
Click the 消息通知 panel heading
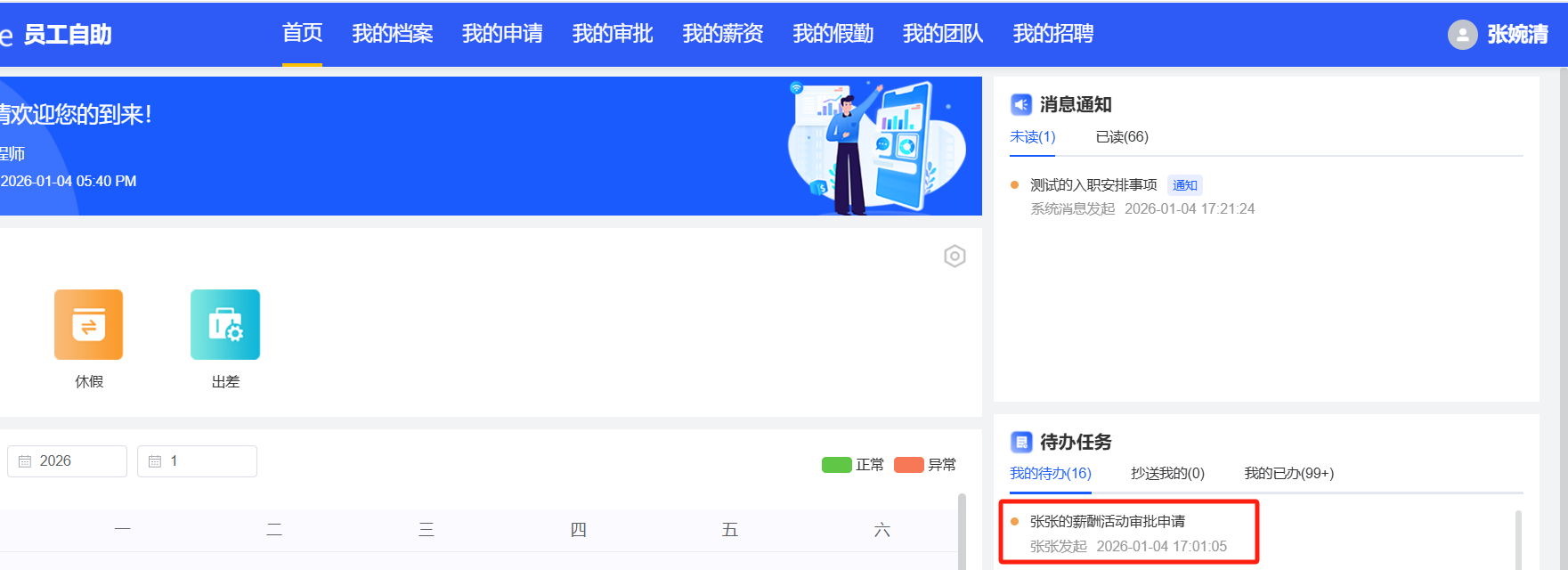(x=1076, y=104)
